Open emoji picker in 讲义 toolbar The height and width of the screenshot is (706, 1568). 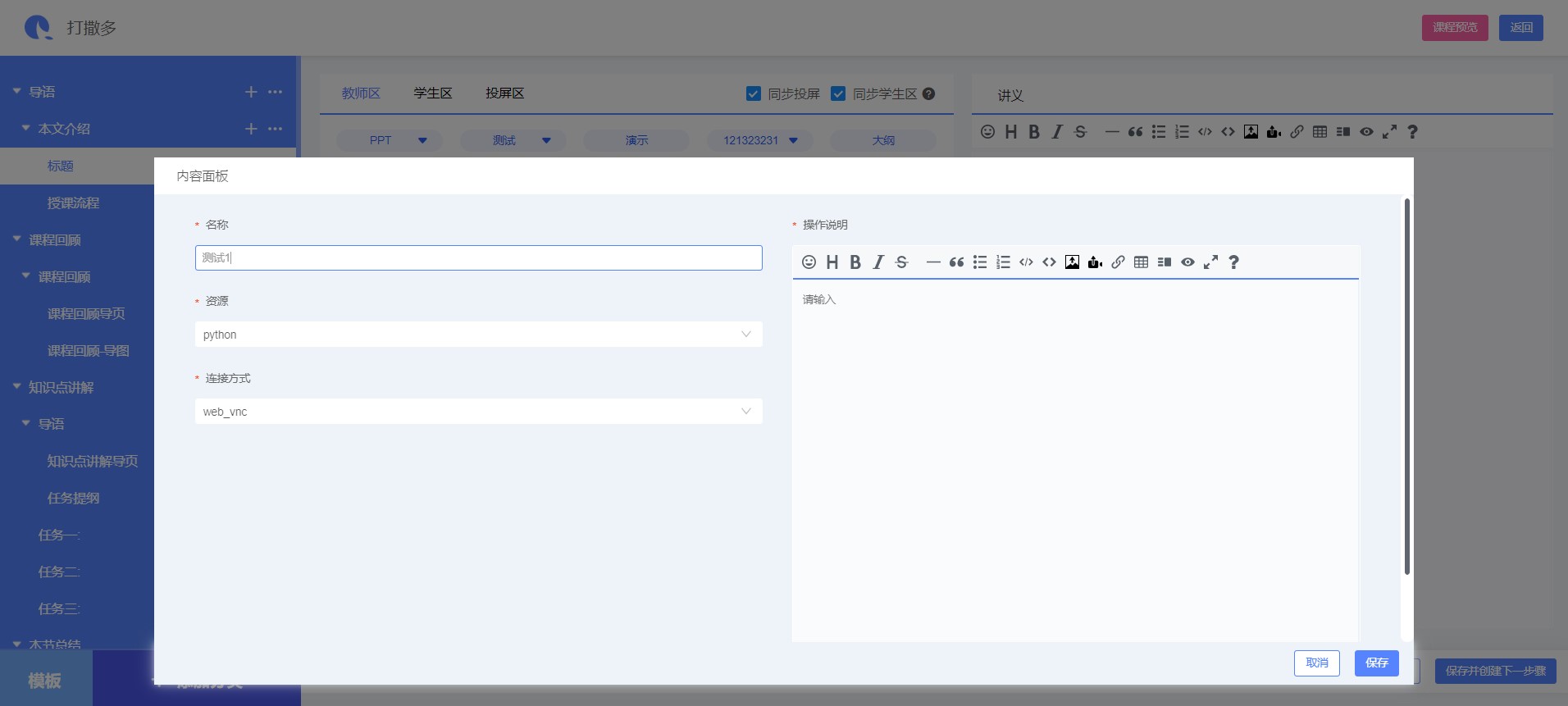coord(987,132)
